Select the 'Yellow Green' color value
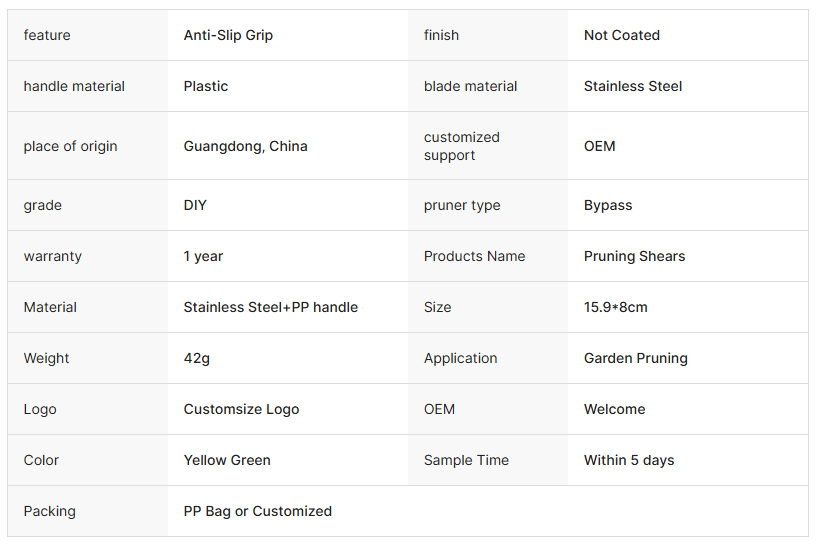 (x=227, y=460)
